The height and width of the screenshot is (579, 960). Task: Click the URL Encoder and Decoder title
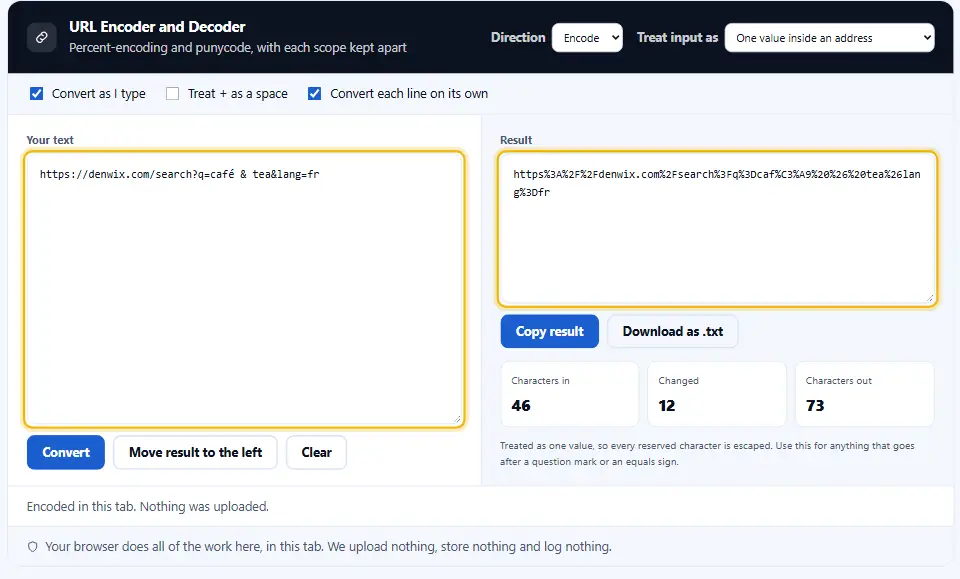click(x=157, y=27)
